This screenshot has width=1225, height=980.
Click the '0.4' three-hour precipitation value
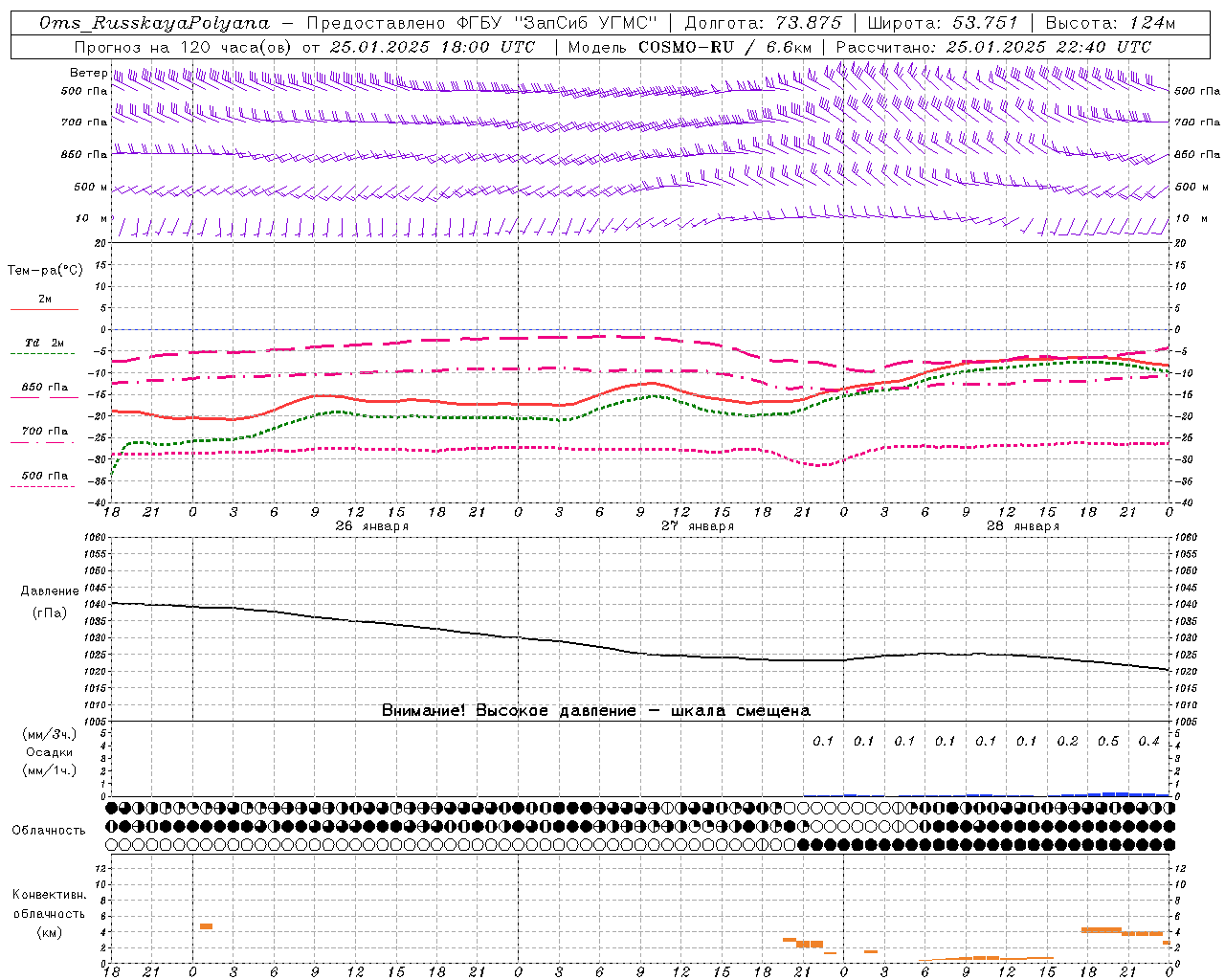click(1149, 742)
